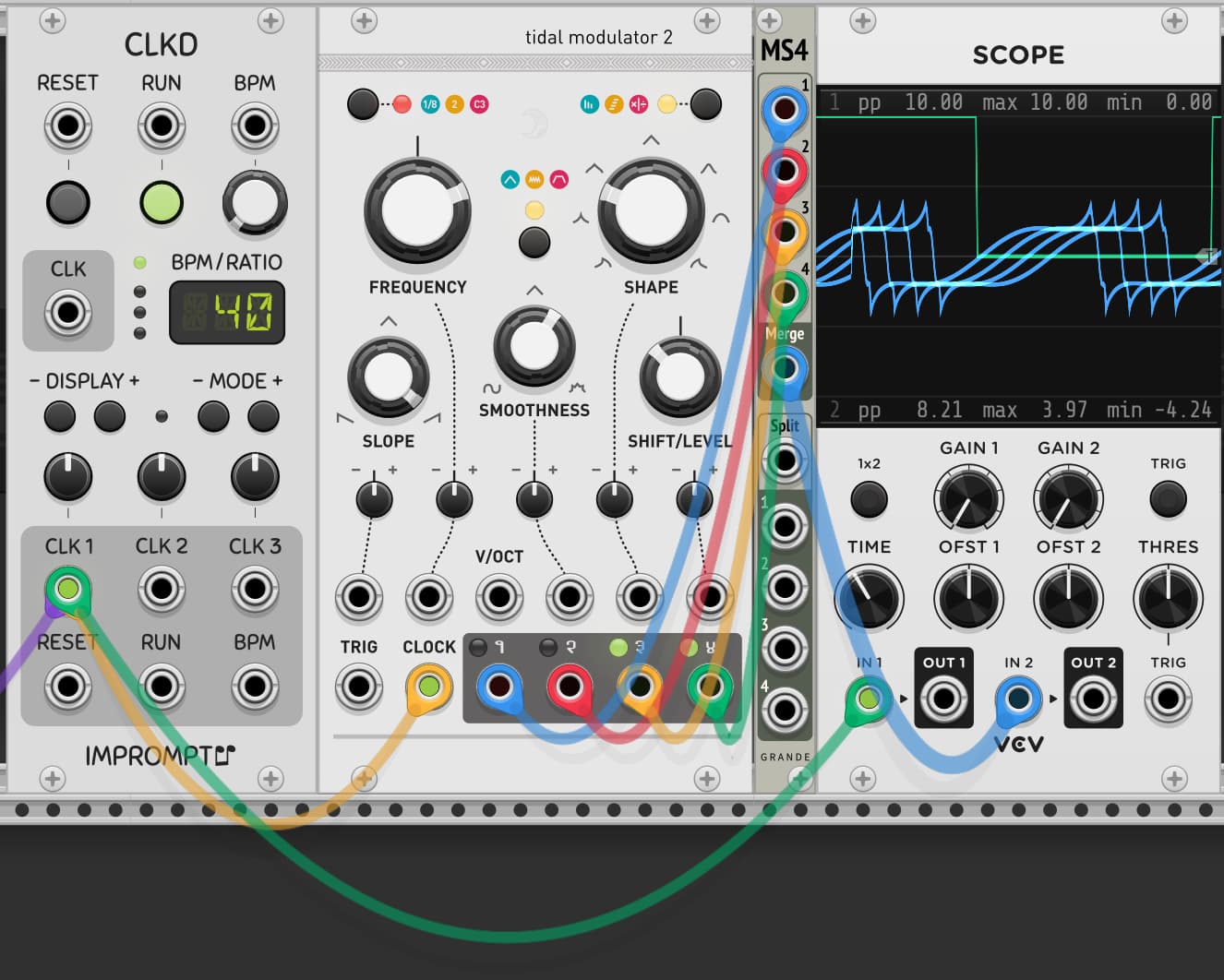The height and width of the screenshot is (980, 1224).
Task: Click the SMOOTHNESS knob
Action: click(534, 346)
